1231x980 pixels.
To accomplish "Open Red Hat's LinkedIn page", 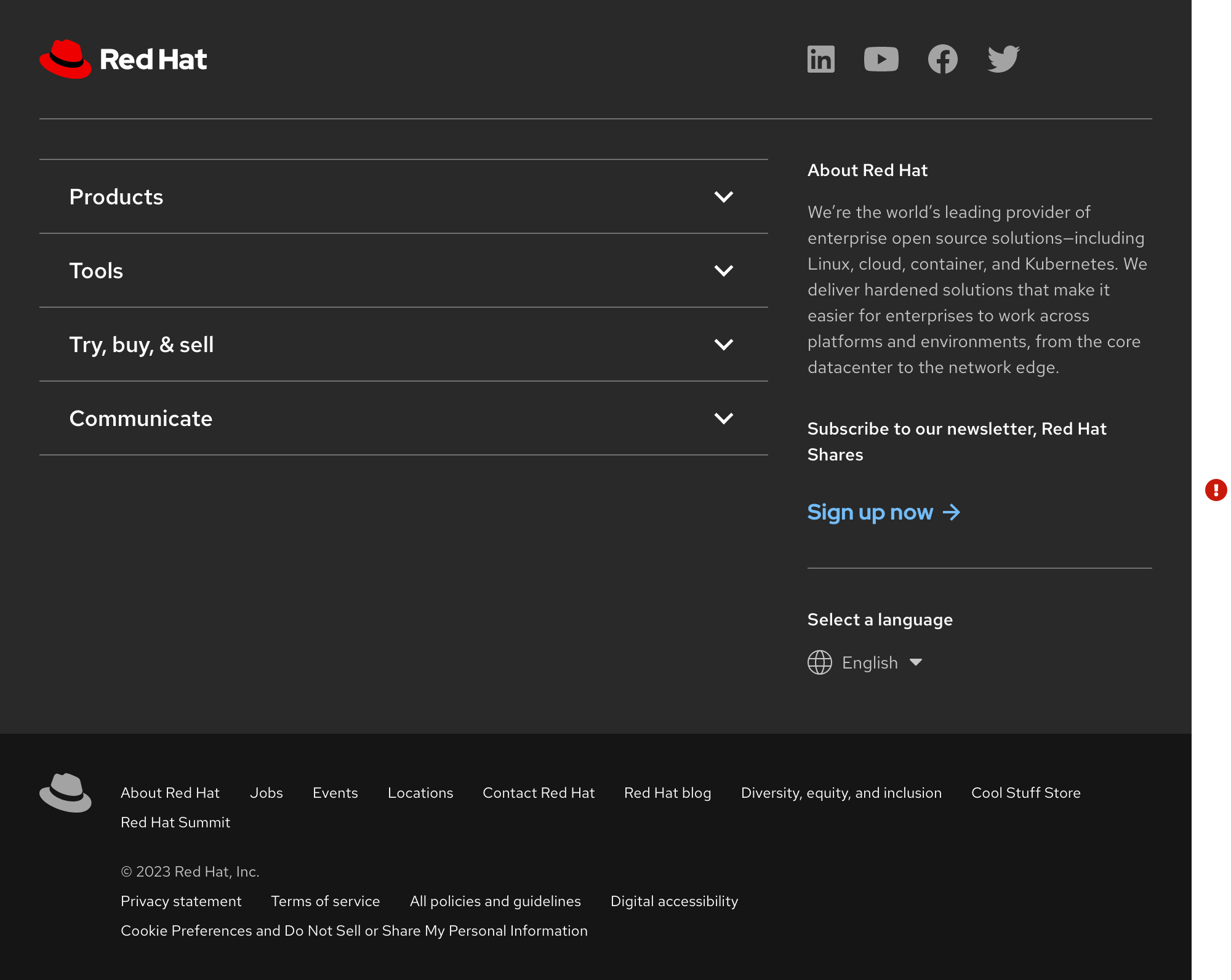I will point(820,58).
